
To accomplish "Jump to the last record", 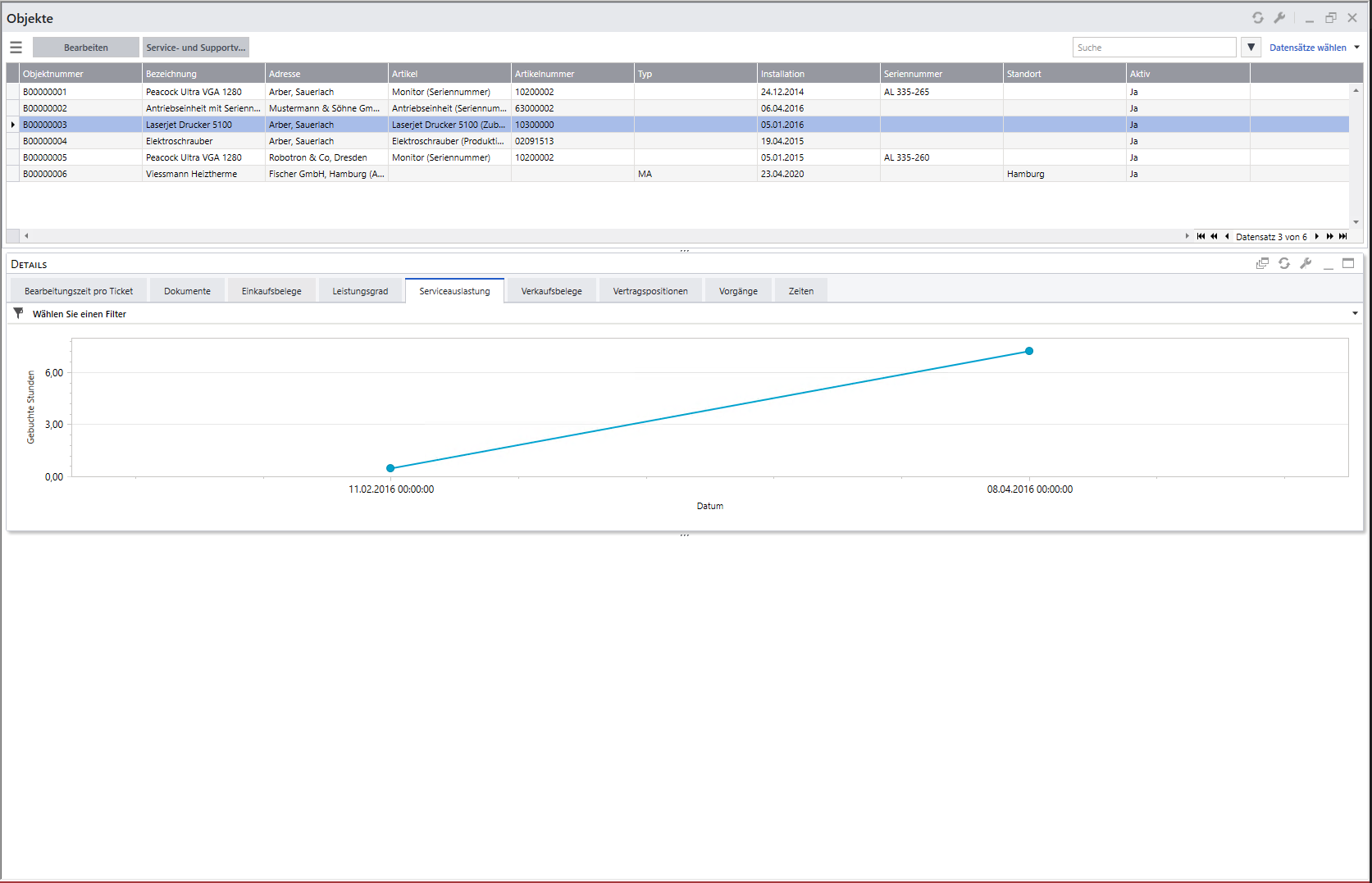I will click(x=1343, y=236).
